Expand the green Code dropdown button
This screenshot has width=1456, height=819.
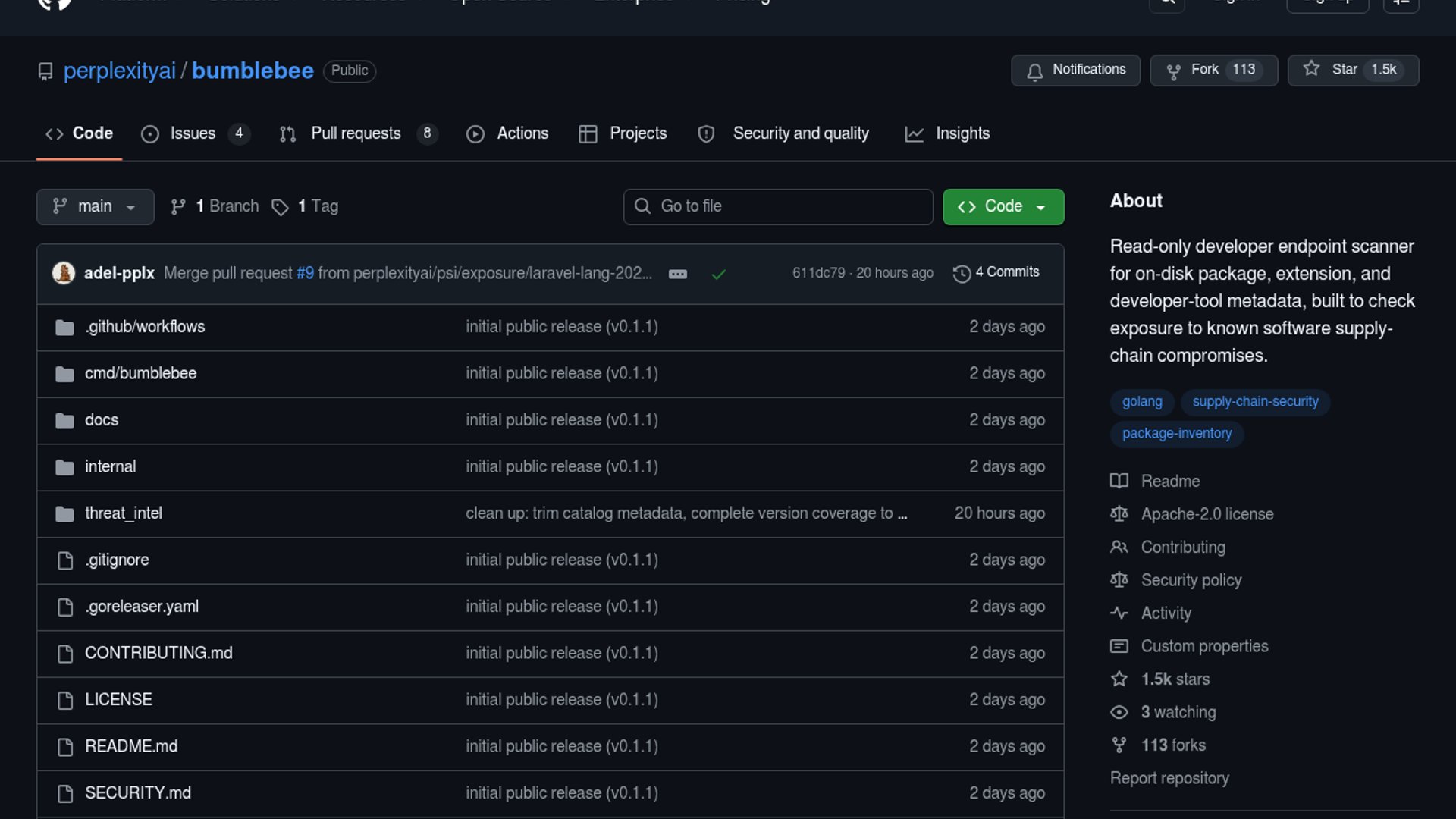pyautogui.click(x=1003, y=206)
